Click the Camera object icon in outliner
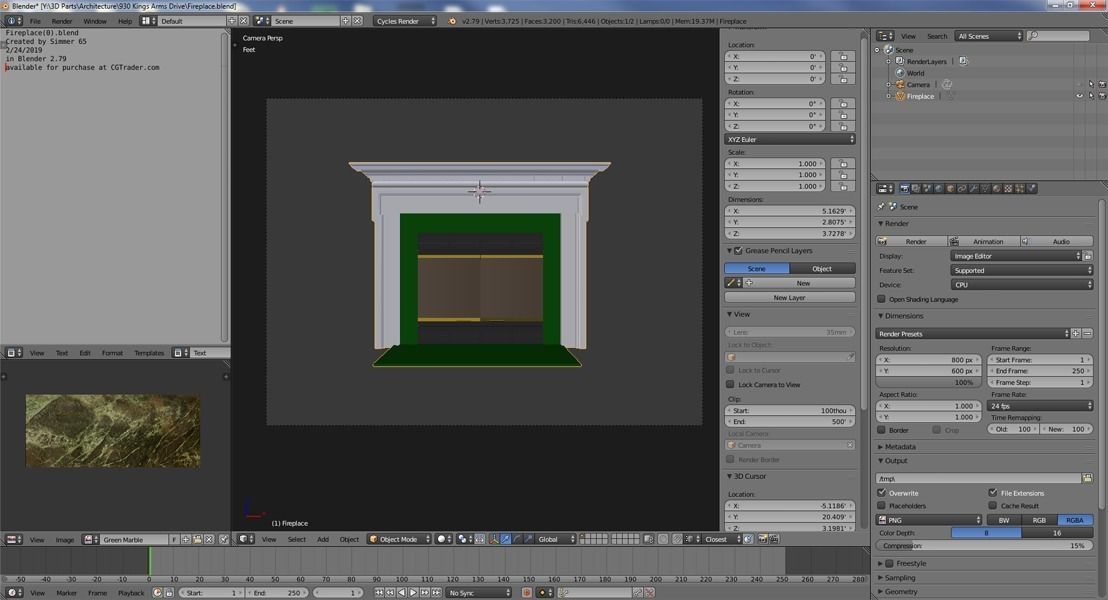1108x600 pixels. pos(900,84)
